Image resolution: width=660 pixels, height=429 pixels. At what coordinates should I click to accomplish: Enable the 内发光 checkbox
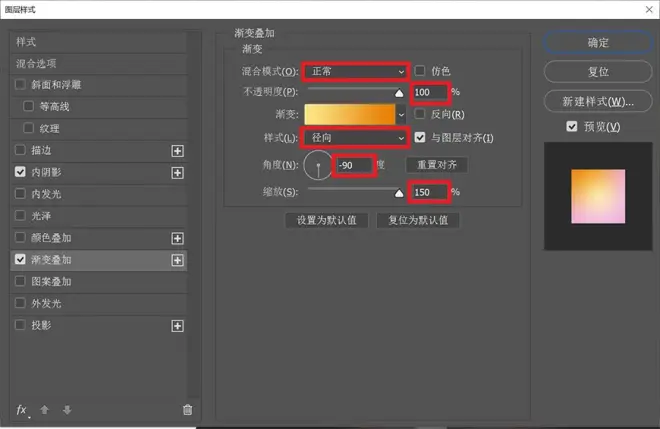click(20, 194)
